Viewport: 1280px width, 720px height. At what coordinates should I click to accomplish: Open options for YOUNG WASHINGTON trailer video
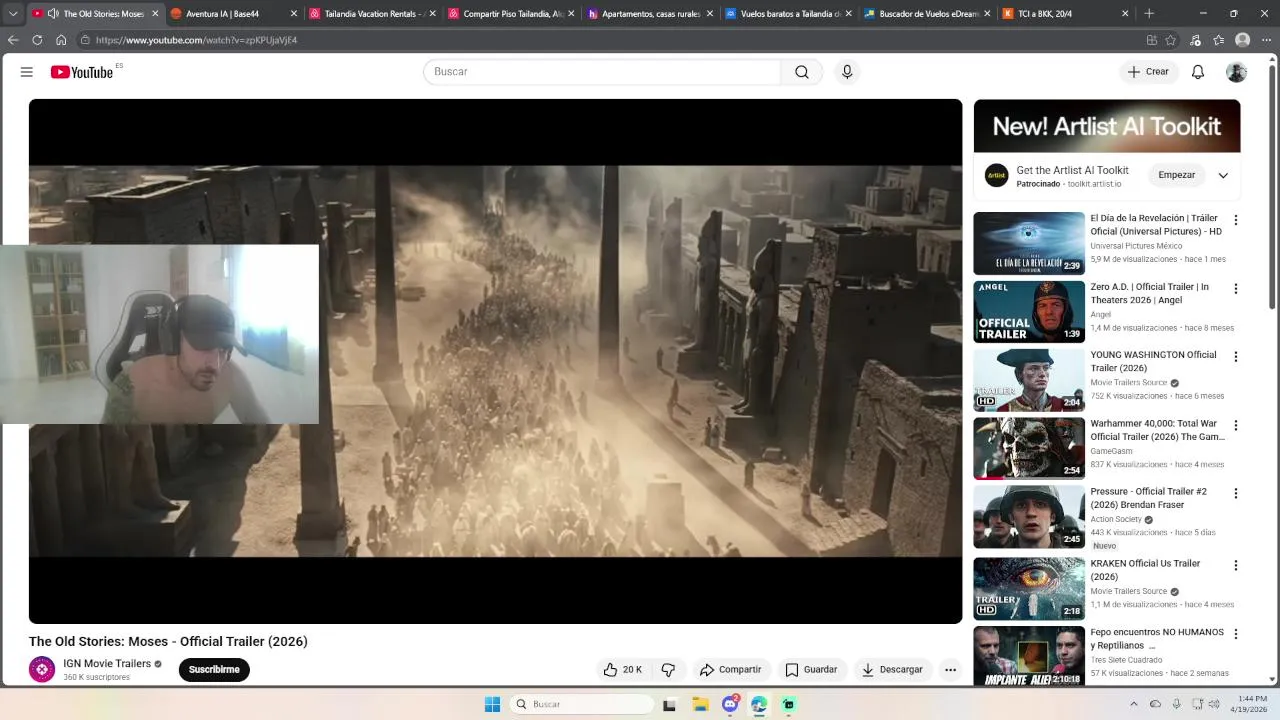click(x=1236, y=357)
